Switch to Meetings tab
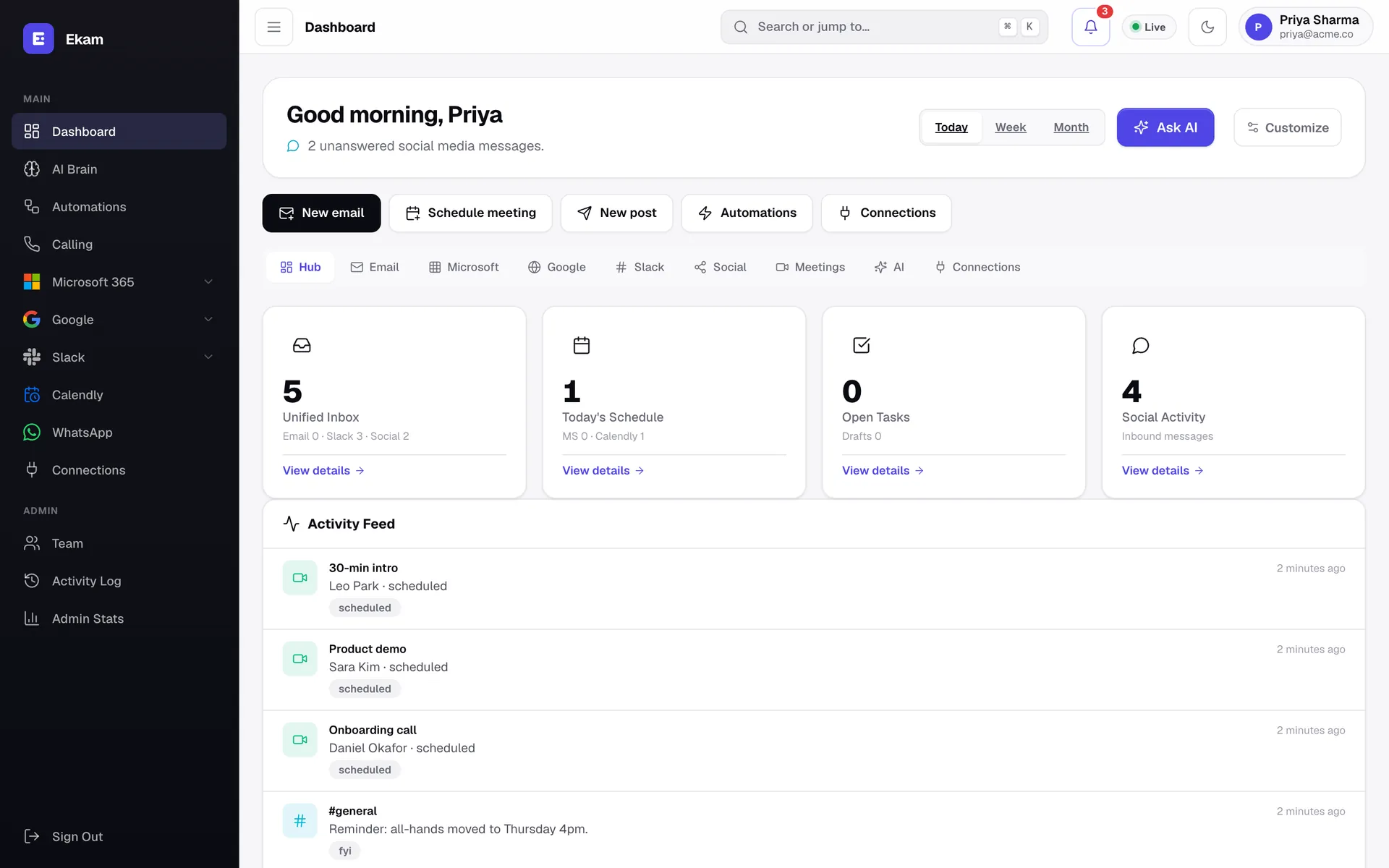1389x868 pixels. tap(810, 267)
